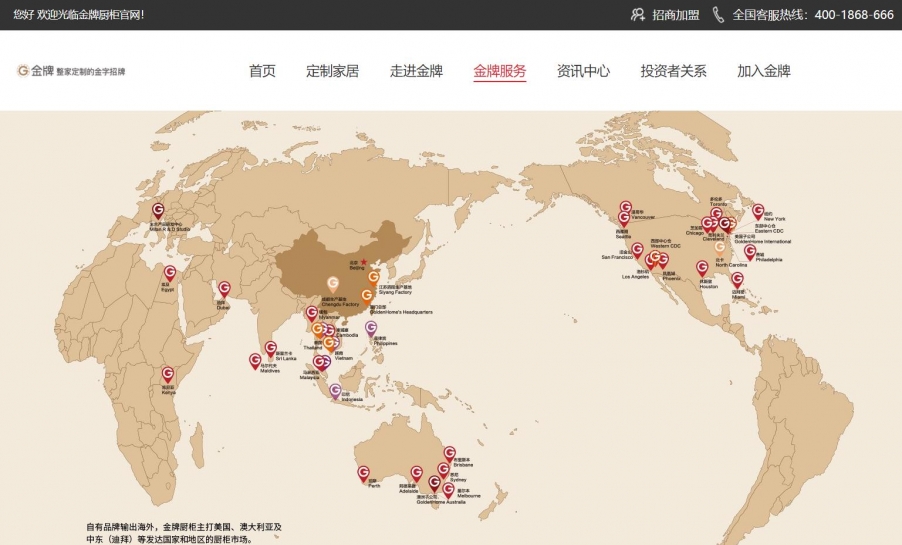Open the 投资者关系 menu item

click(674, 71)
